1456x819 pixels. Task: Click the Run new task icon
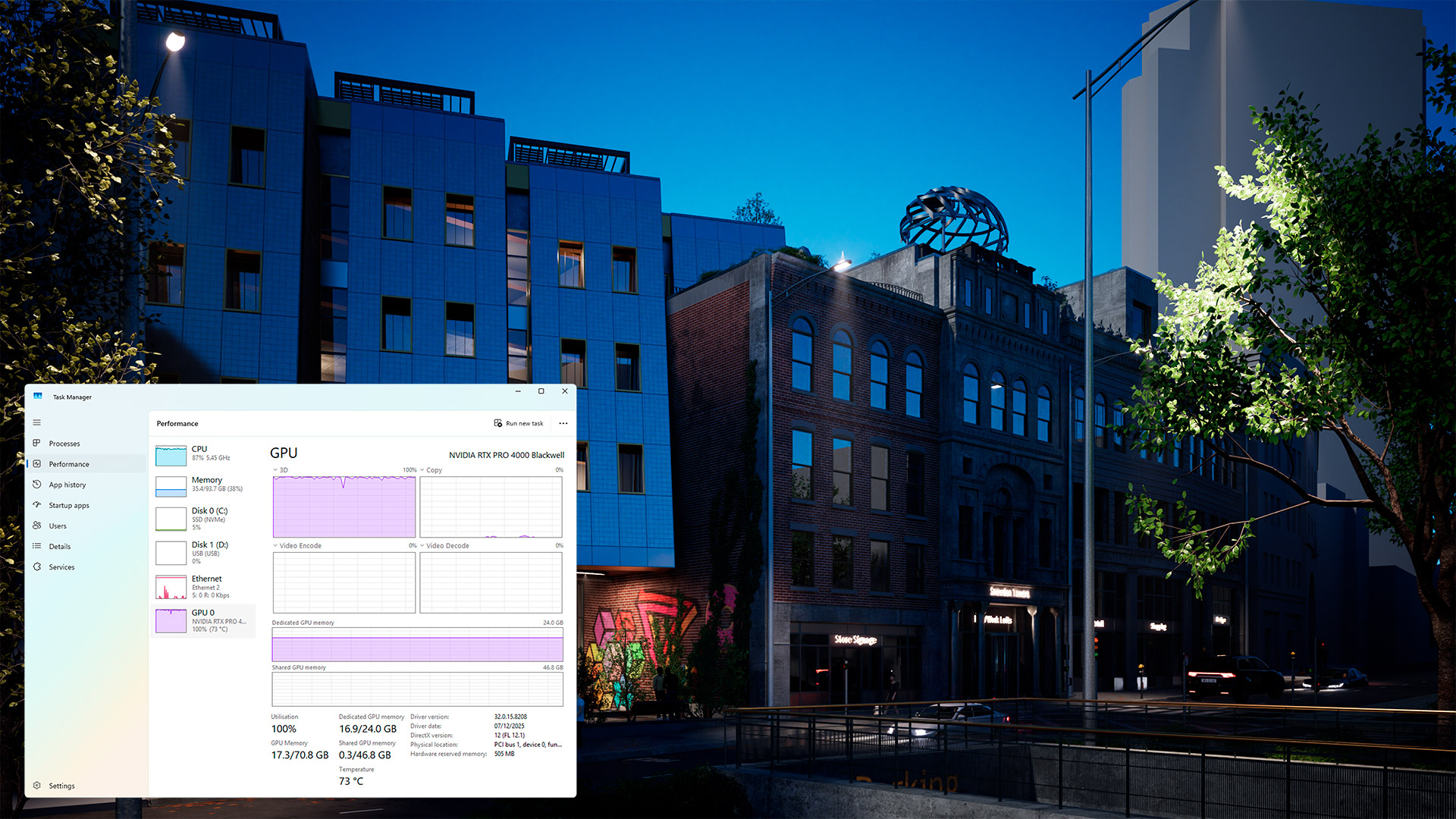point(498,423)
